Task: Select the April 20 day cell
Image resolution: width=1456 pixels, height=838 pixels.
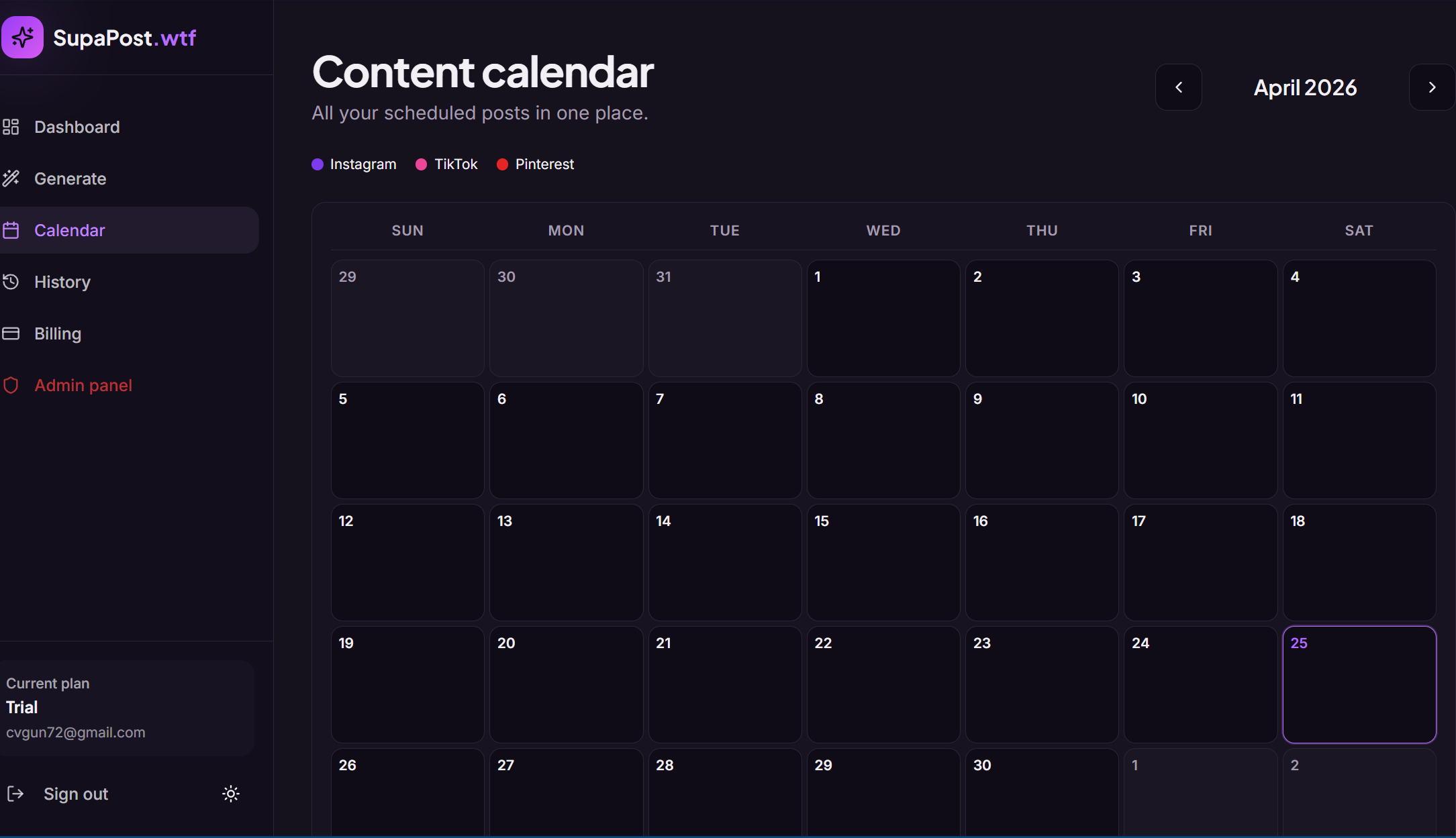Action: [x=566, y=684]
